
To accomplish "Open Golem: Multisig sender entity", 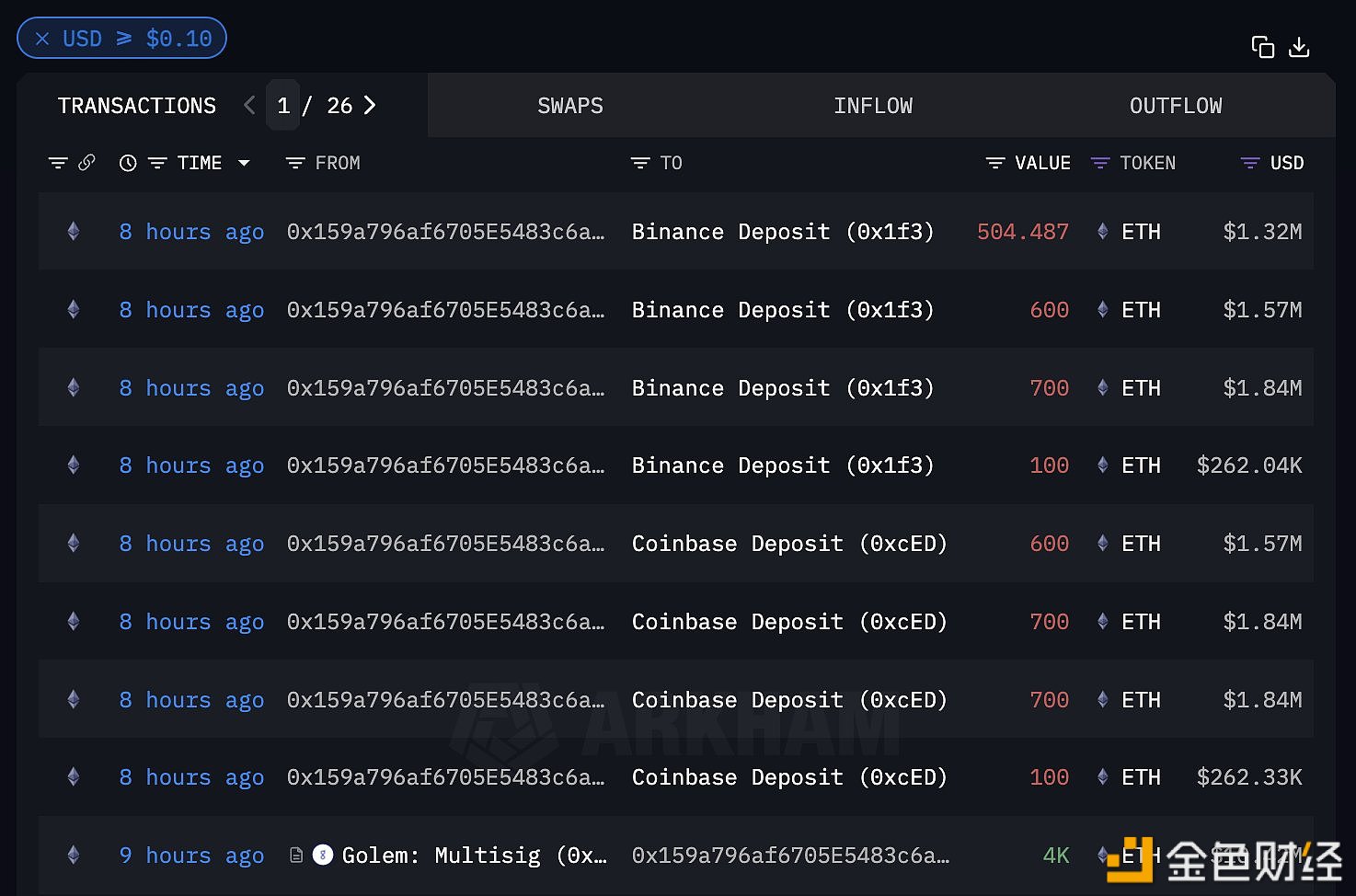I will coord(474,856).
